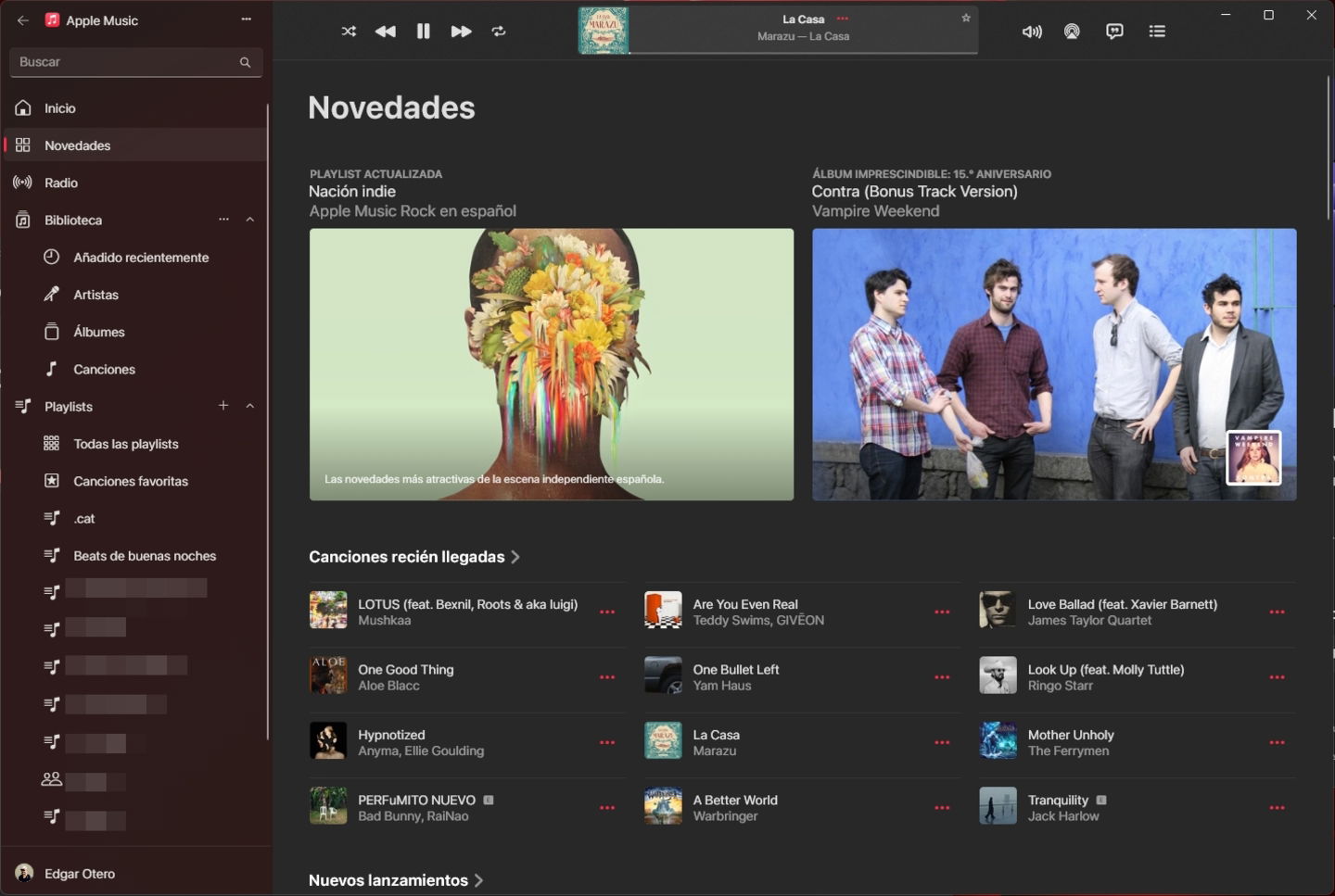Show the lyrics panel
Image resolution: width=1335 pixels, height=896 pixels.
[1114, 32]
